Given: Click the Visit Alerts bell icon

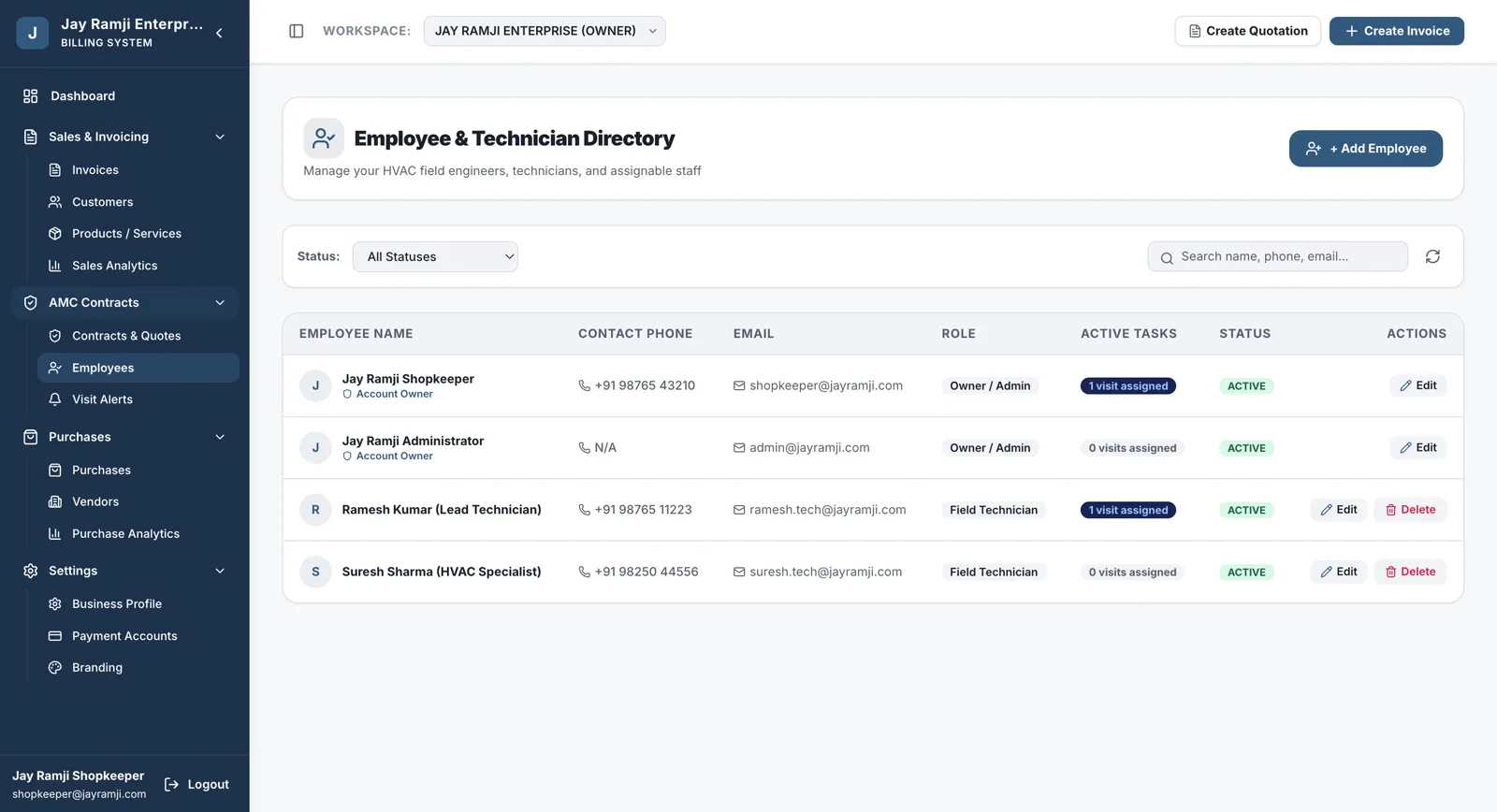Looking at the screenshot, I should [x=55, y=399].
